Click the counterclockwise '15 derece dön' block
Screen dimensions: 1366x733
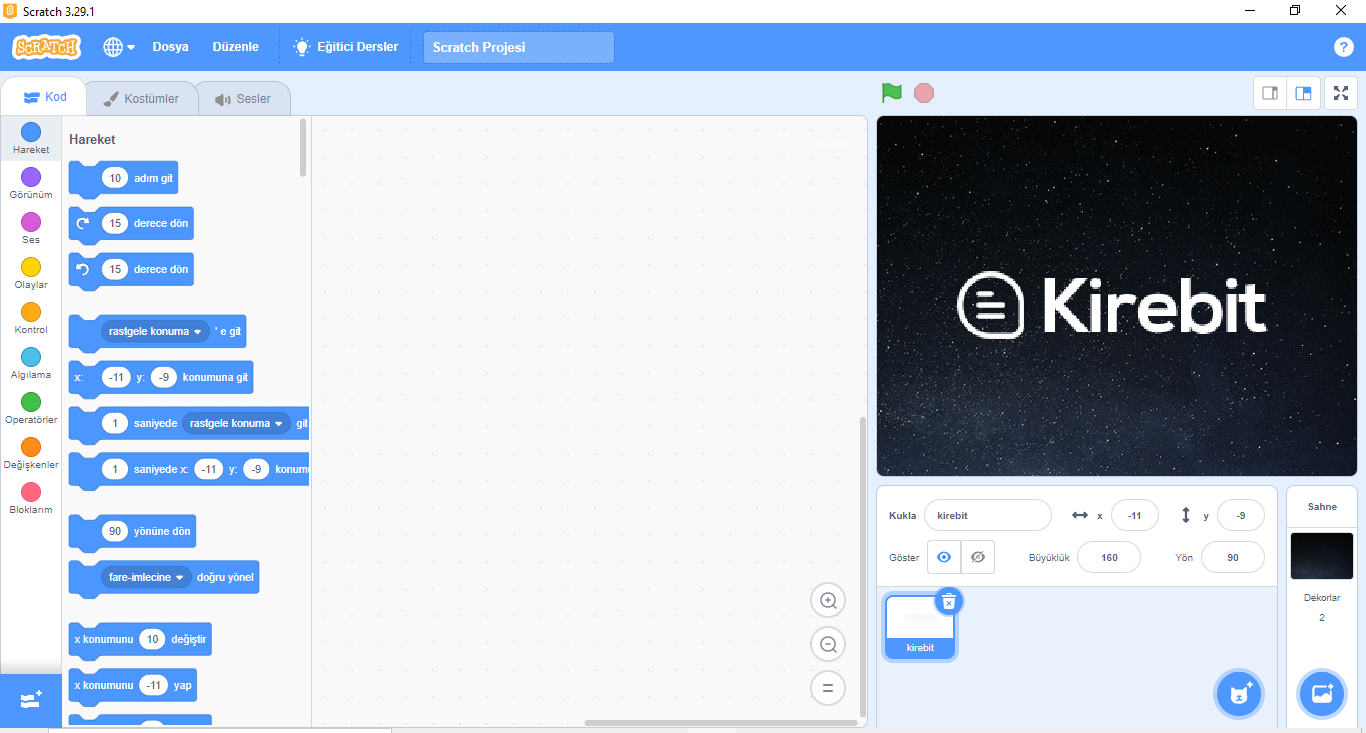coord(131,269)
